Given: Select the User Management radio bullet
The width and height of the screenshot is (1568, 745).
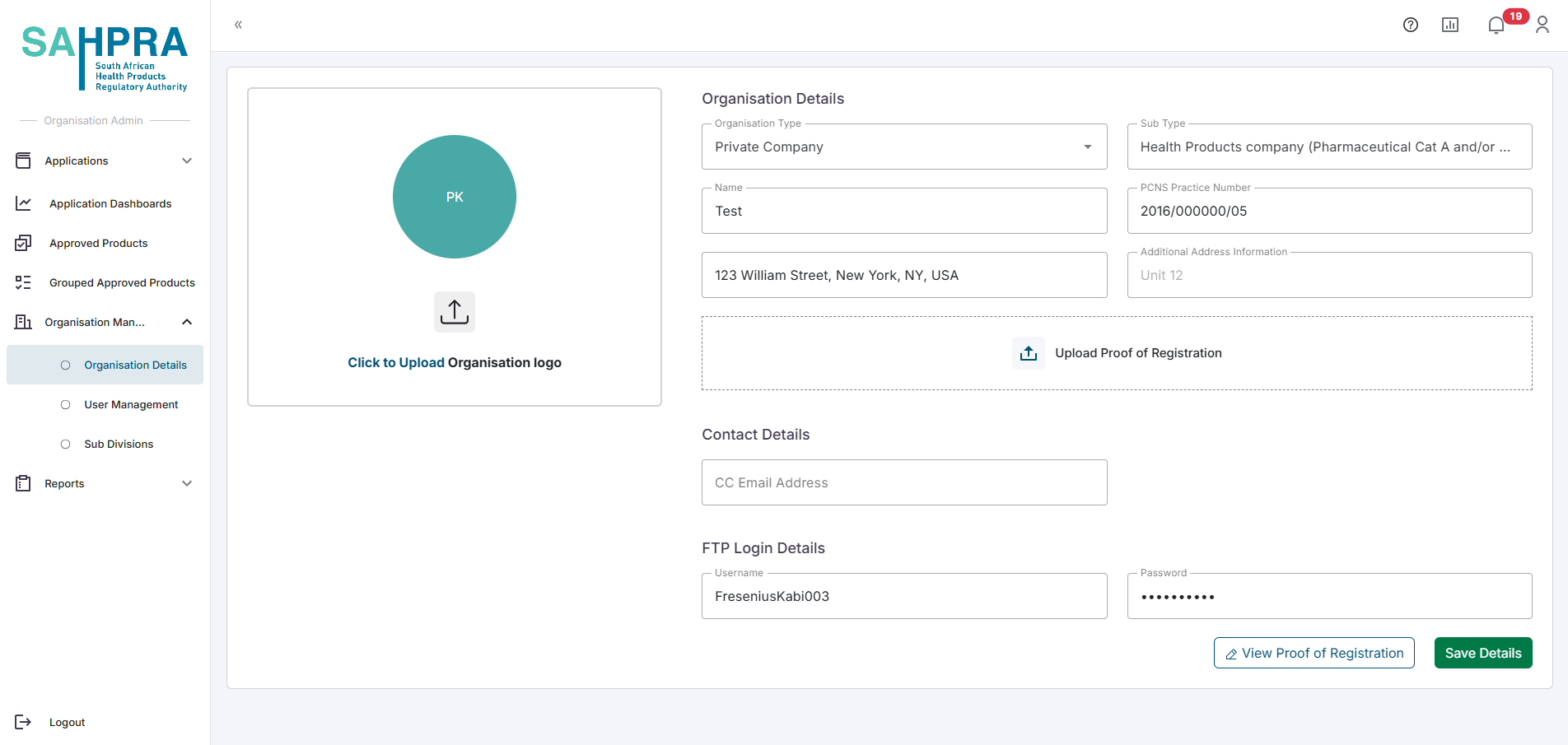Looking at the screenshot, I should pos(66,404).
